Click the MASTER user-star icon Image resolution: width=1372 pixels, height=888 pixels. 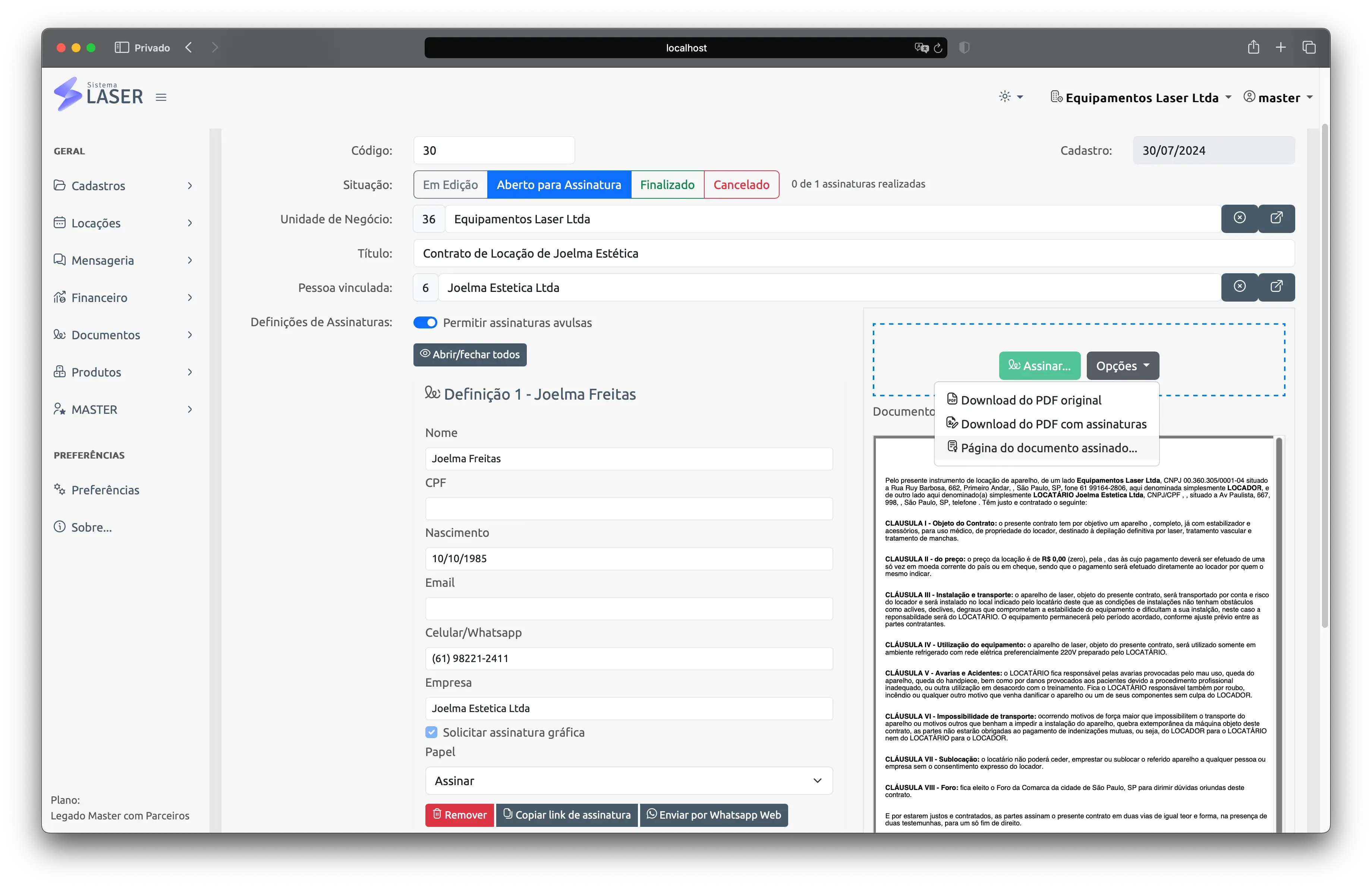point(59,409)
